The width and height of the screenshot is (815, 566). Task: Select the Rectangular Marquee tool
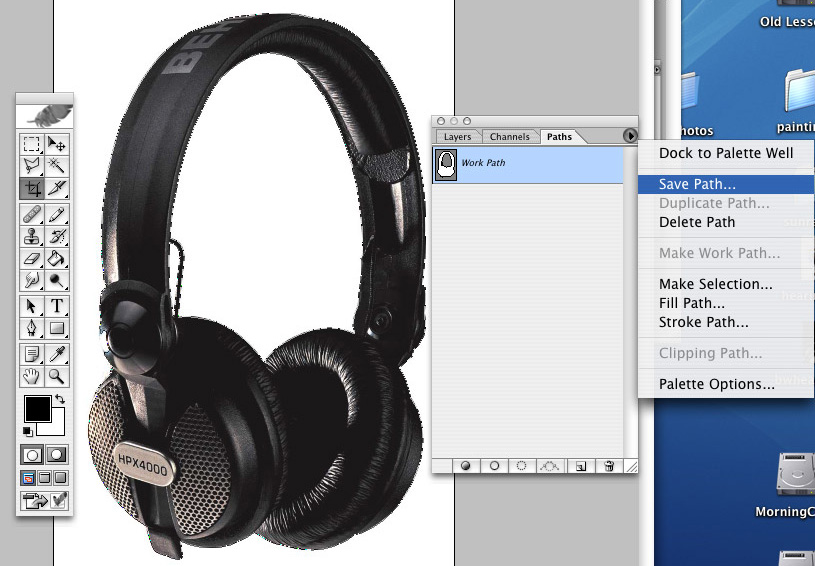(x=32, y=143)
